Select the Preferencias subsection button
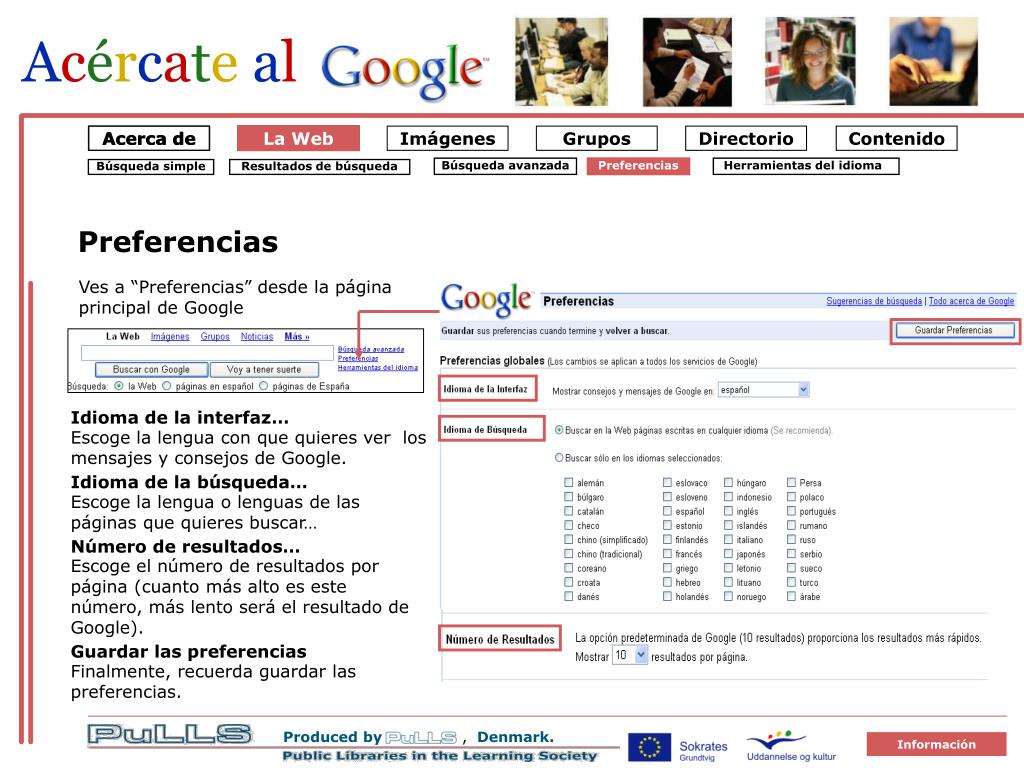Image resolution: width=1024 pixels, height=768 pixels. point(638,166)
